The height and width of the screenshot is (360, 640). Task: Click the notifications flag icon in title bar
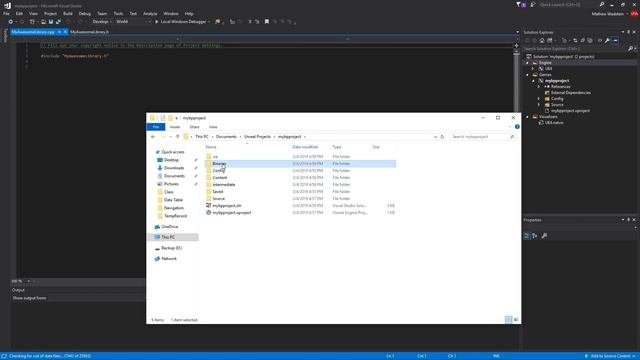tap(519, 4)
